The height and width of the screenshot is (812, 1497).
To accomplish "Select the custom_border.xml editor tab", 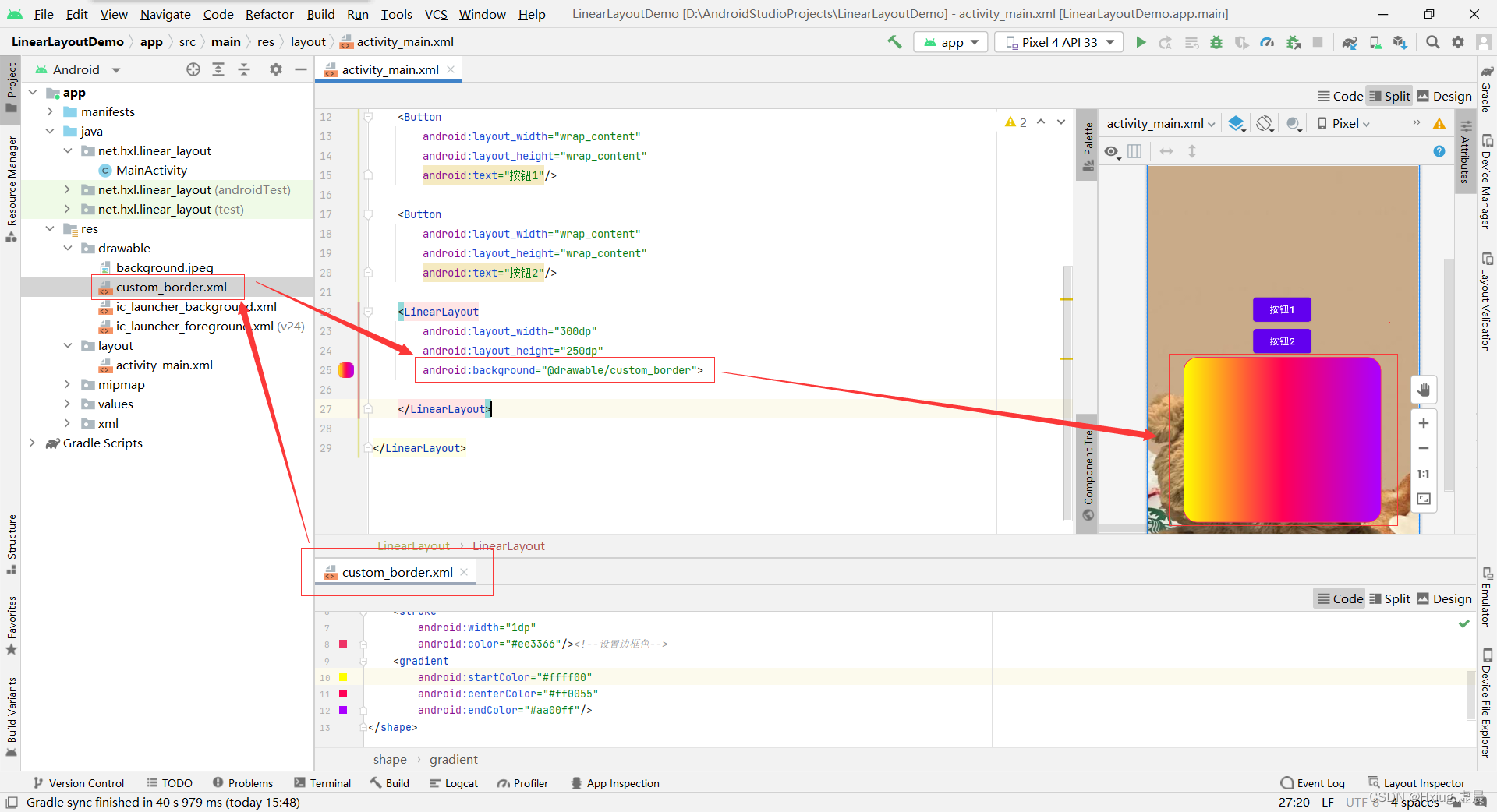I will tap(397, 572).
